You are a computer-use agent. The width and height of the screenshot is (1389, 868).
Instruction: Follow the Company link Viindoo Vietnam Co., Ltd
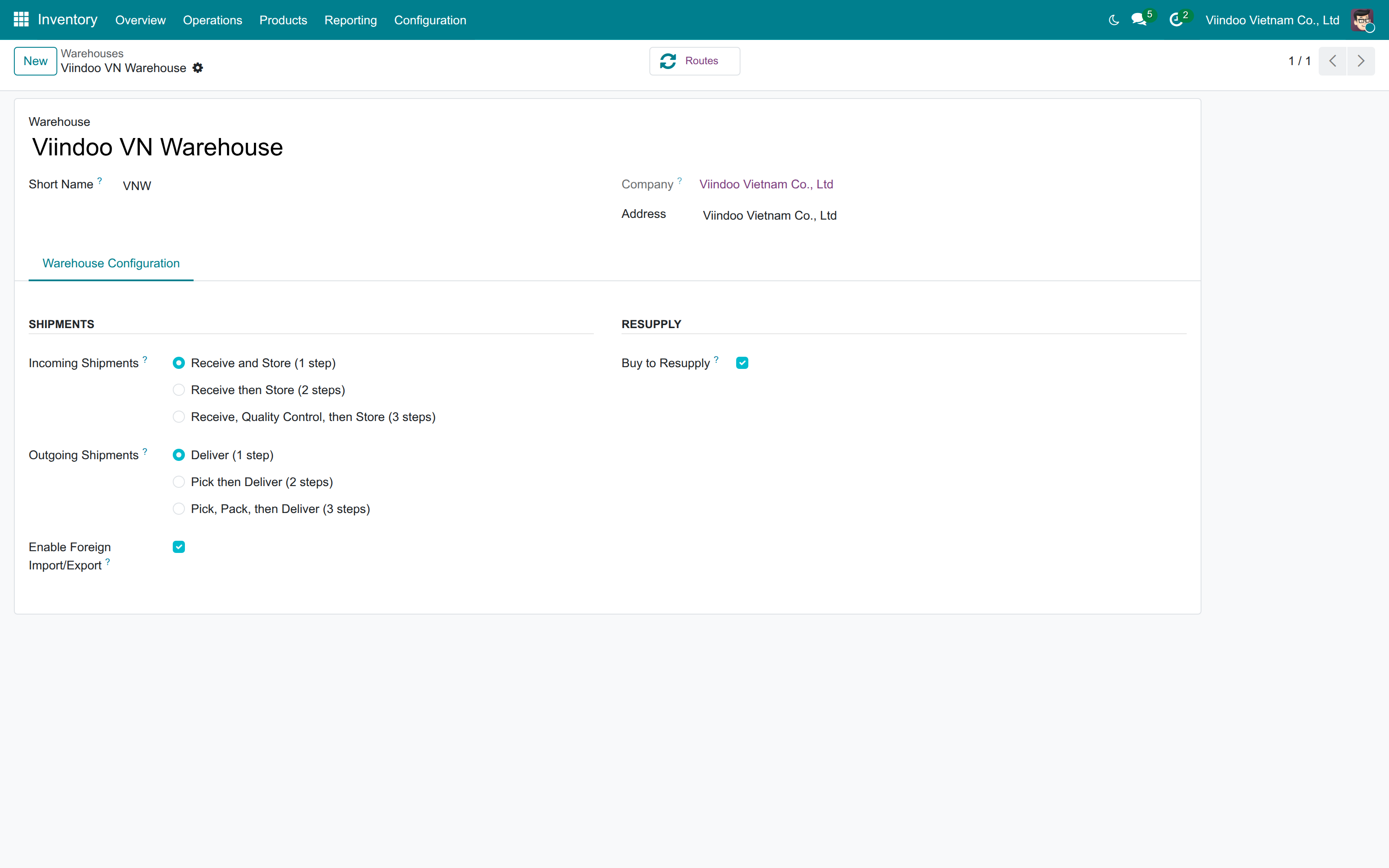pos(766,184)
